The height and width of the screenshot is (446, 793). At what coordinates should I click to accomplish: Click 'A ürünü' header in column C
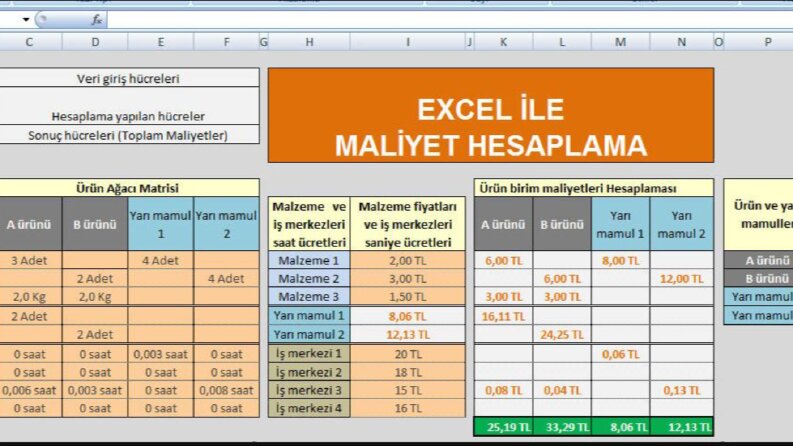point(29,224)
